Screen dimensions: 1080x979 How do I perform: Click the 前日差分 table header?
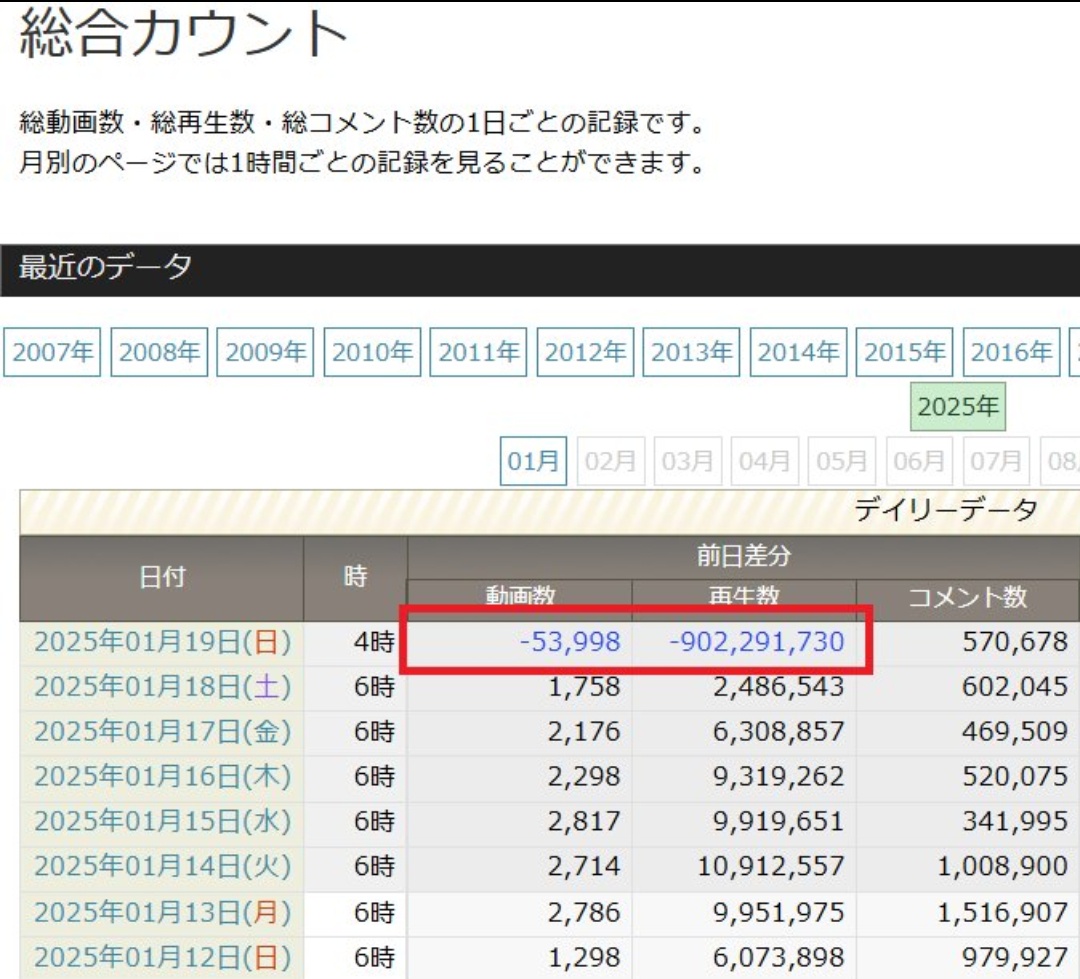744,555
